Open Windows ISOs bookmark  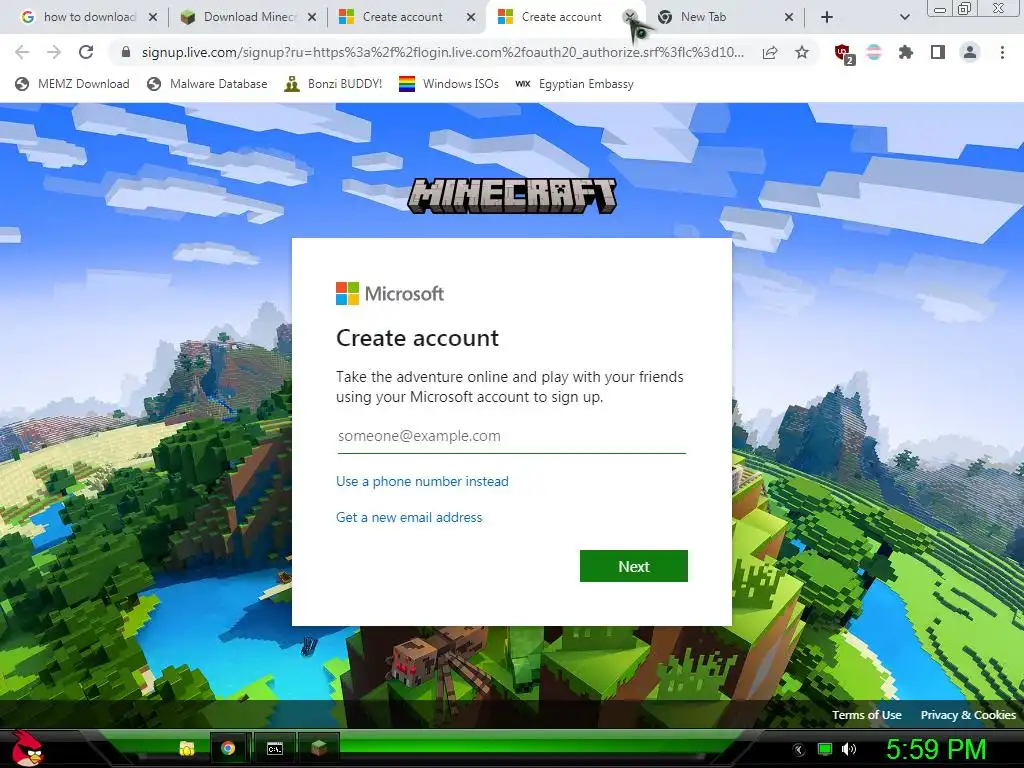[x=449, y=84]
